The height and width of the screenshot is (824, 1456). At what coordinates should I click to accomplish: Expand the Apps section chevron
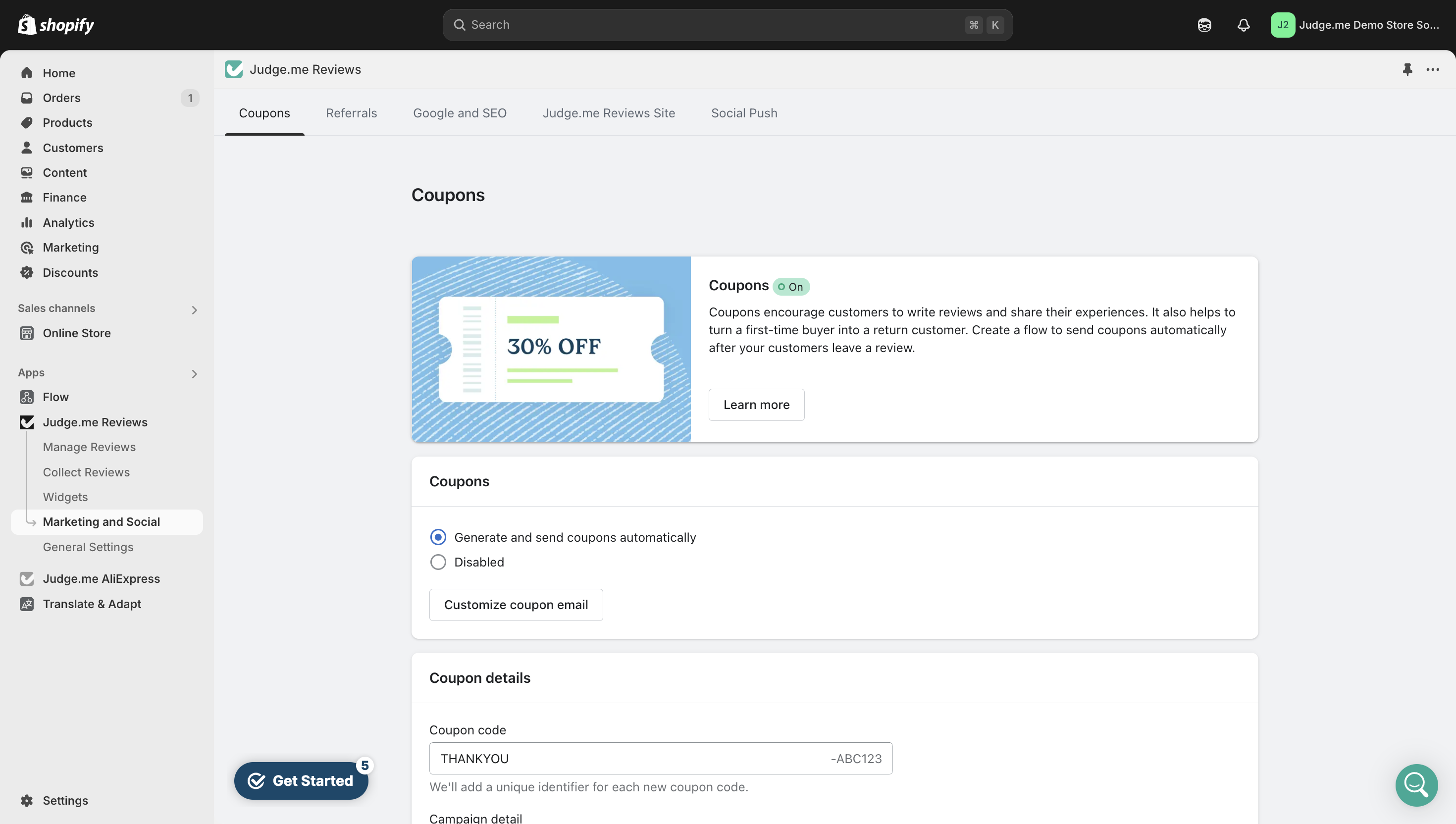[194, 374]
